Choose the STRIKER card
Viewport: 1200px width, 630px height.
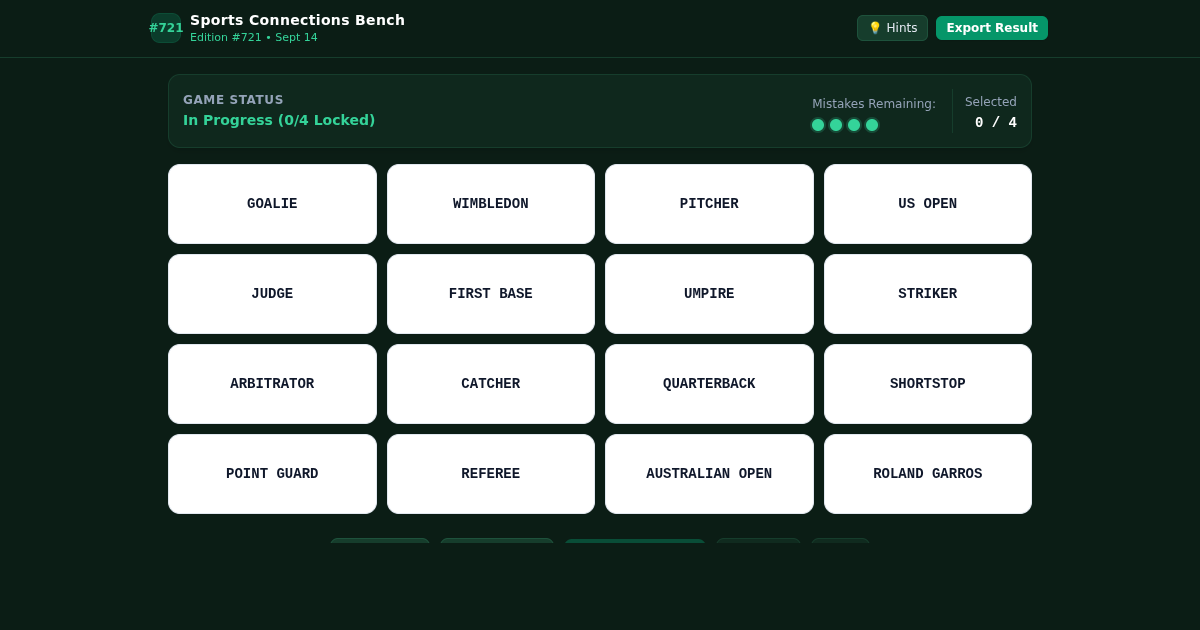click(928, 294)
